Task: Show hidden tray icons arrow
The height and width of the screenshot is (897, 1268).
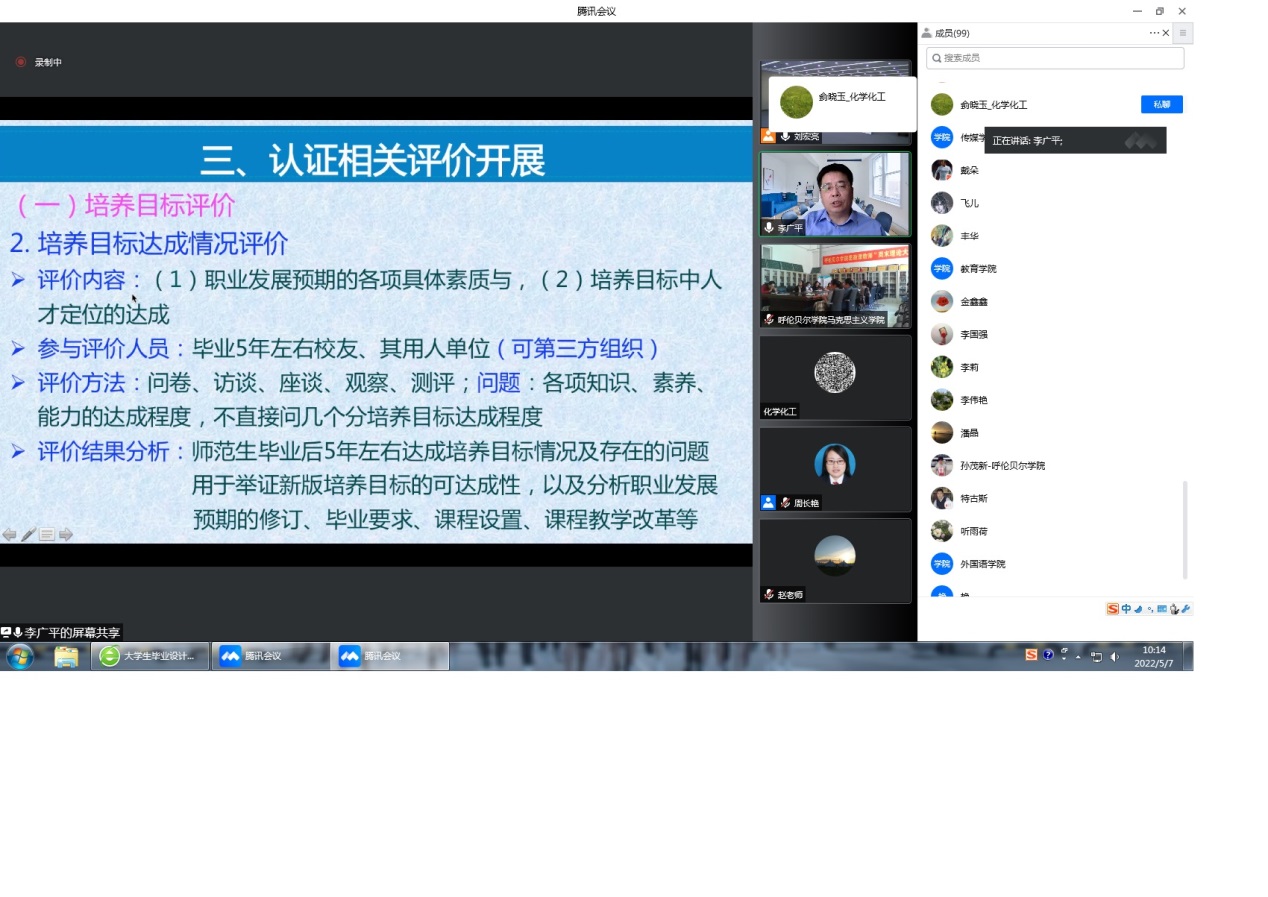Action: point(1078,657)
